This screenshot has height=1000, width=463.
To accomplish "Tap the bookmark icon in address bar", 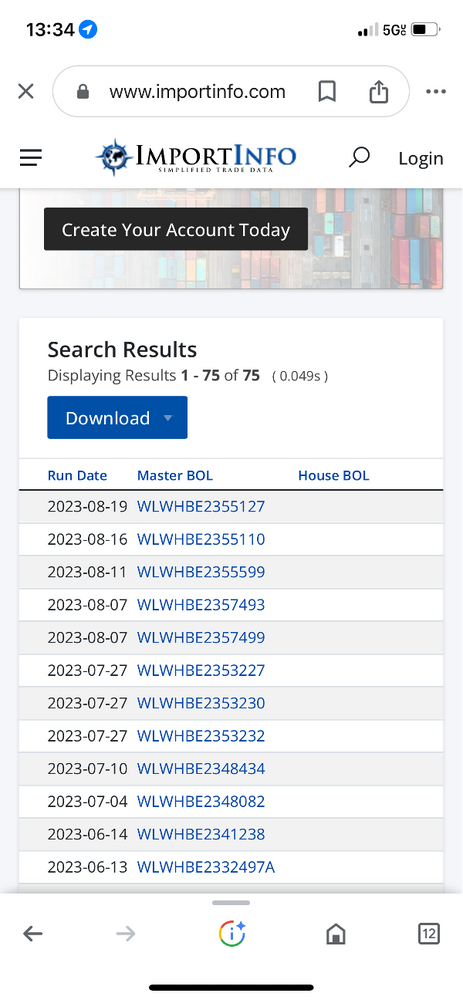I will pos(327,92).
